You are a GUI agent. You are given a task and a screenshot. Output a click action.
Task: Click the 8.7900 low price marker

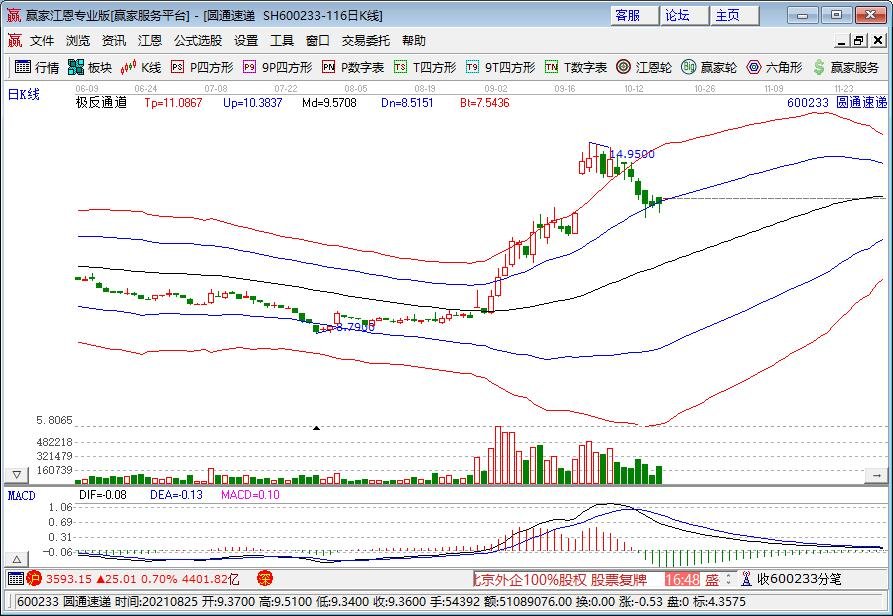point(355,327)
